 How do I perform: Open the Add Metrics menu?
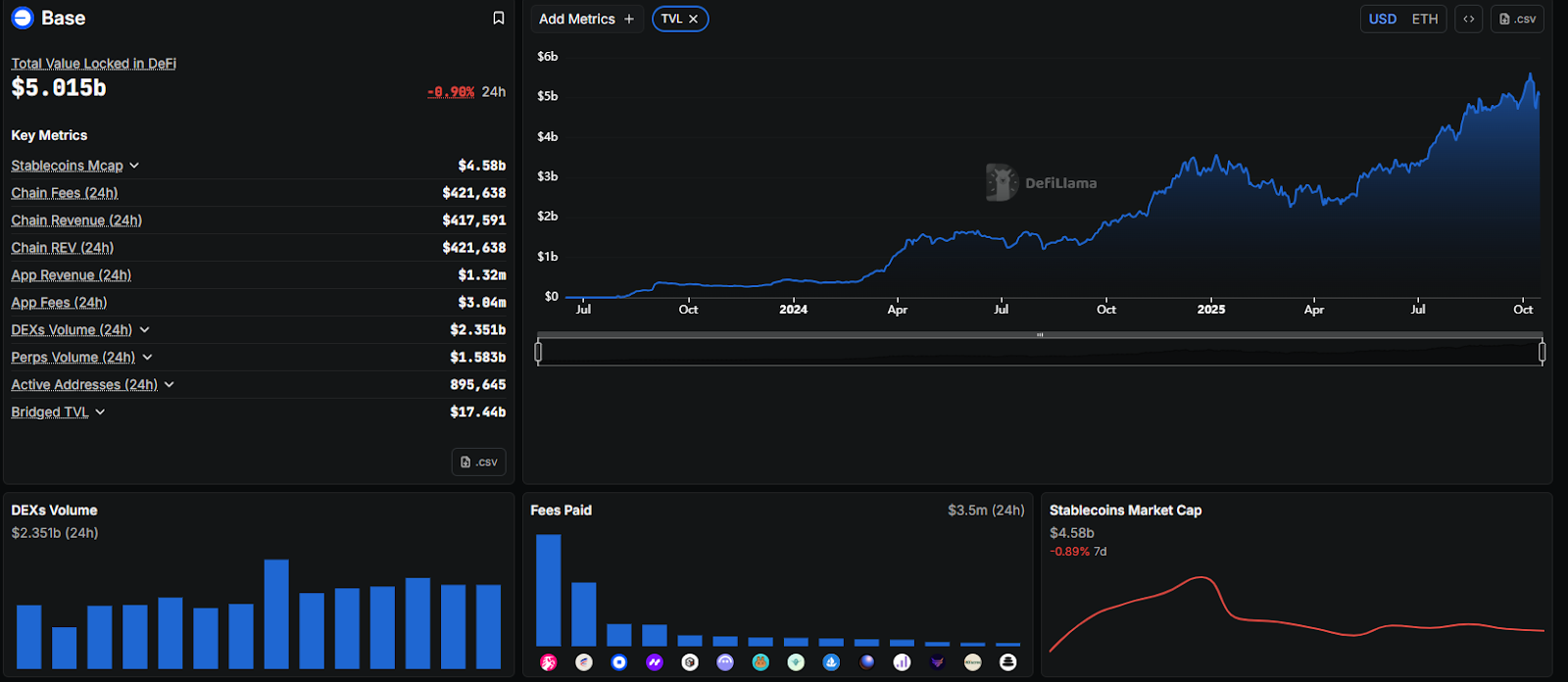[586, 19]
